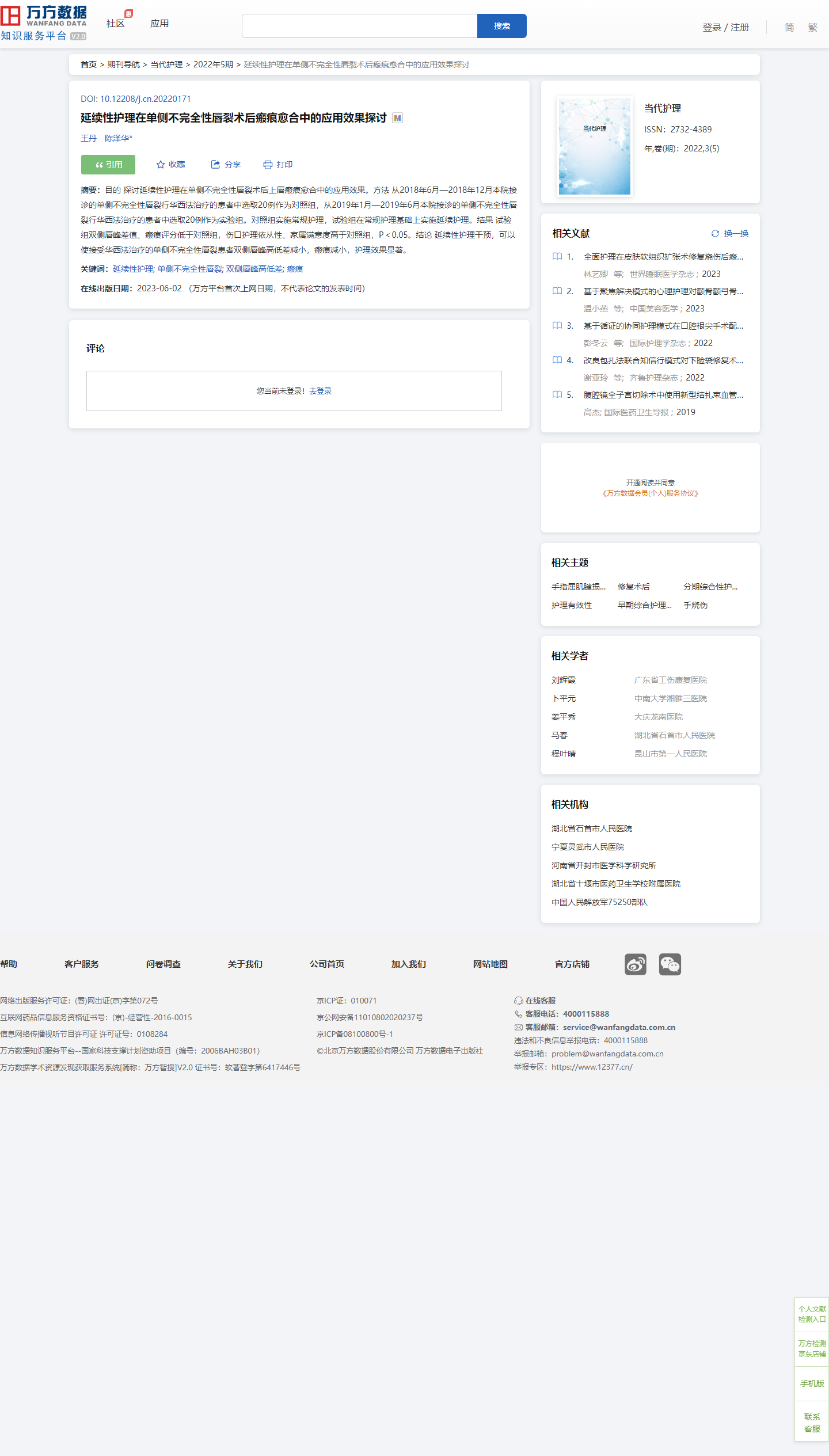The image size is (829, 1456).
Task: Open 联系客服 floating side button
Action: click(812, 1422)
